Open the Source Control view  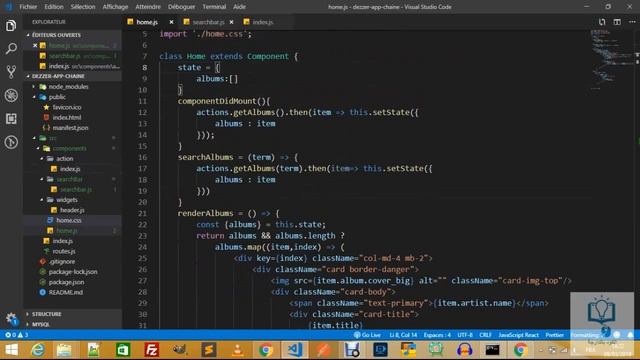(x=11, y=72)
